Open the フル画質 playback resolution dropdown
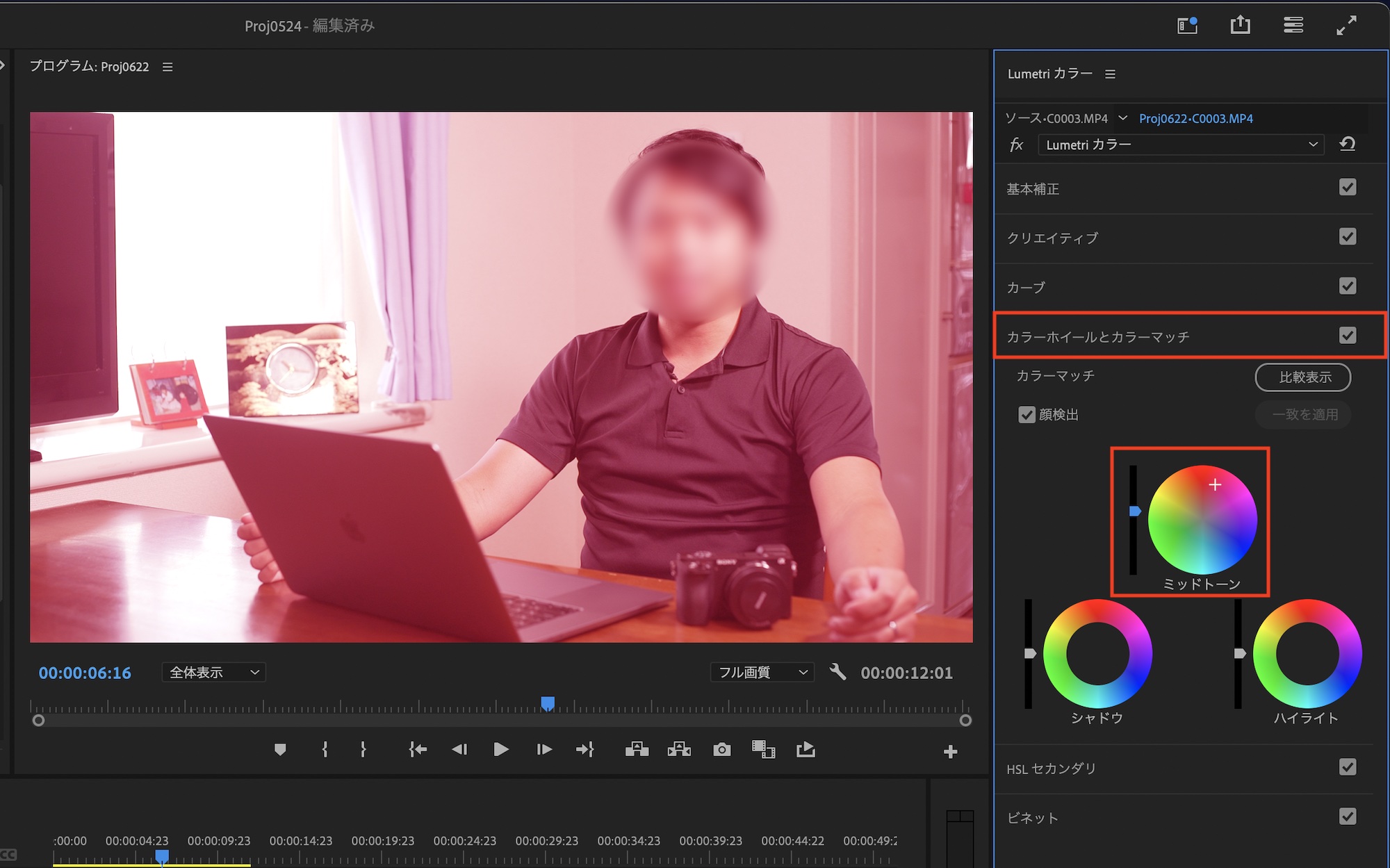 [x=762, y=672]
